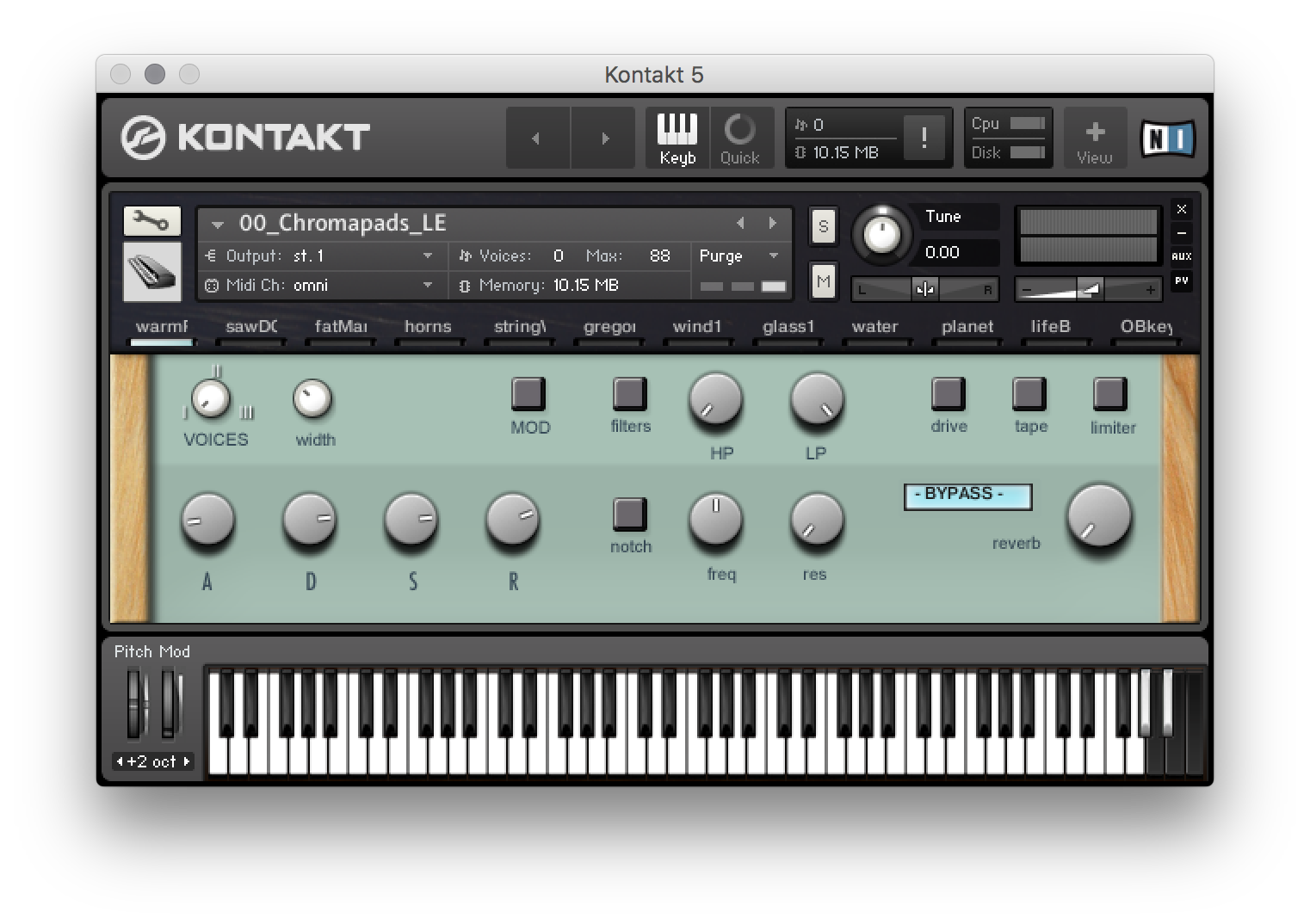Open the Quick-load panel

[739, 138]
